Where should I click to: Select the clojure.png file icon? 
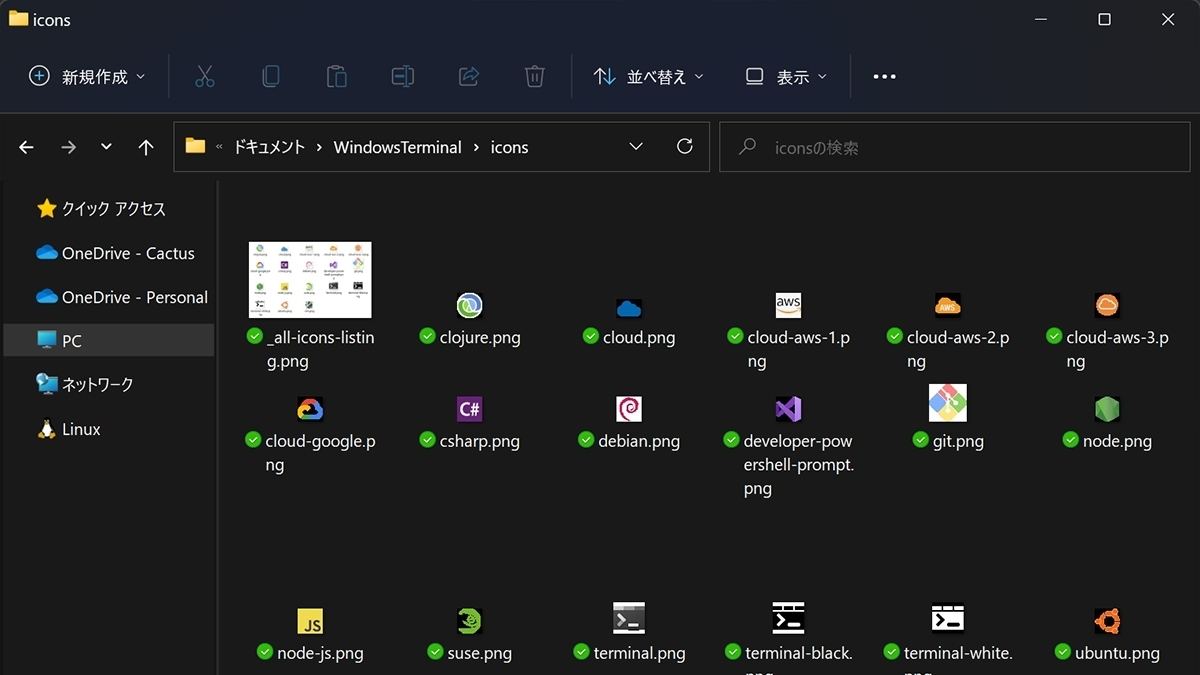point(469,305)
